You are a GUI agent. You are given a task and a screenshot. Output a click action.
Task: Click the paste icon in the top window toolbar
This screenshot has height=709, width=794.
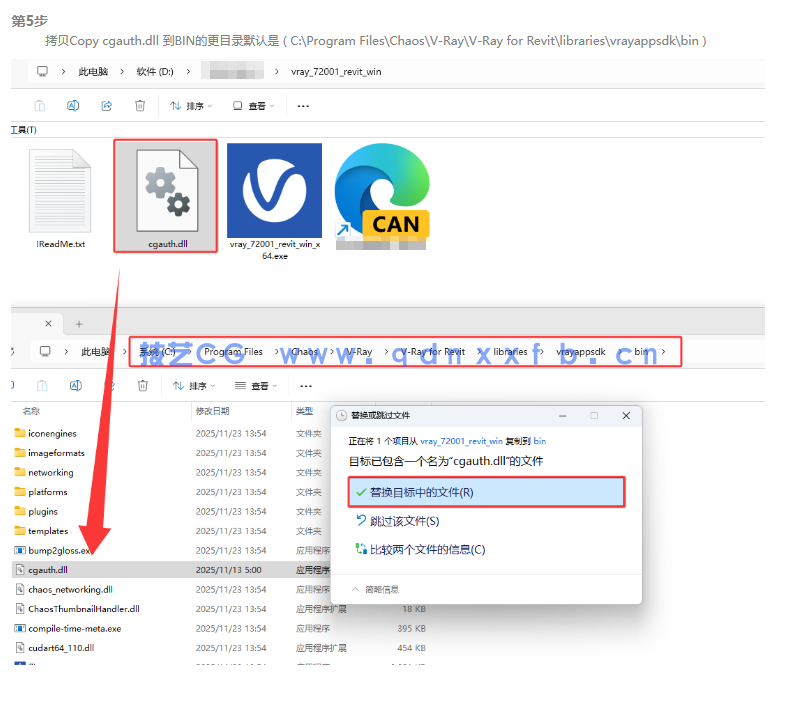[x=39, y=106]
